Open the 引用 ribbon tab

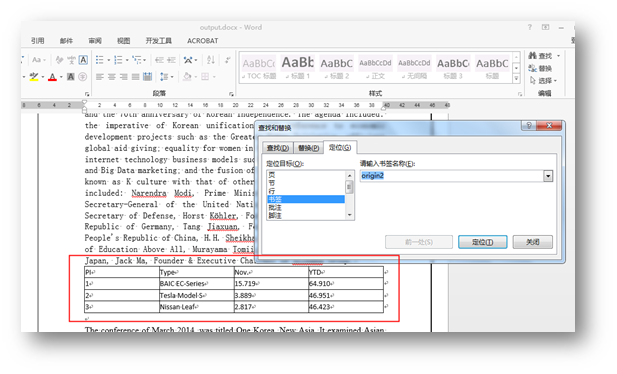37,41
